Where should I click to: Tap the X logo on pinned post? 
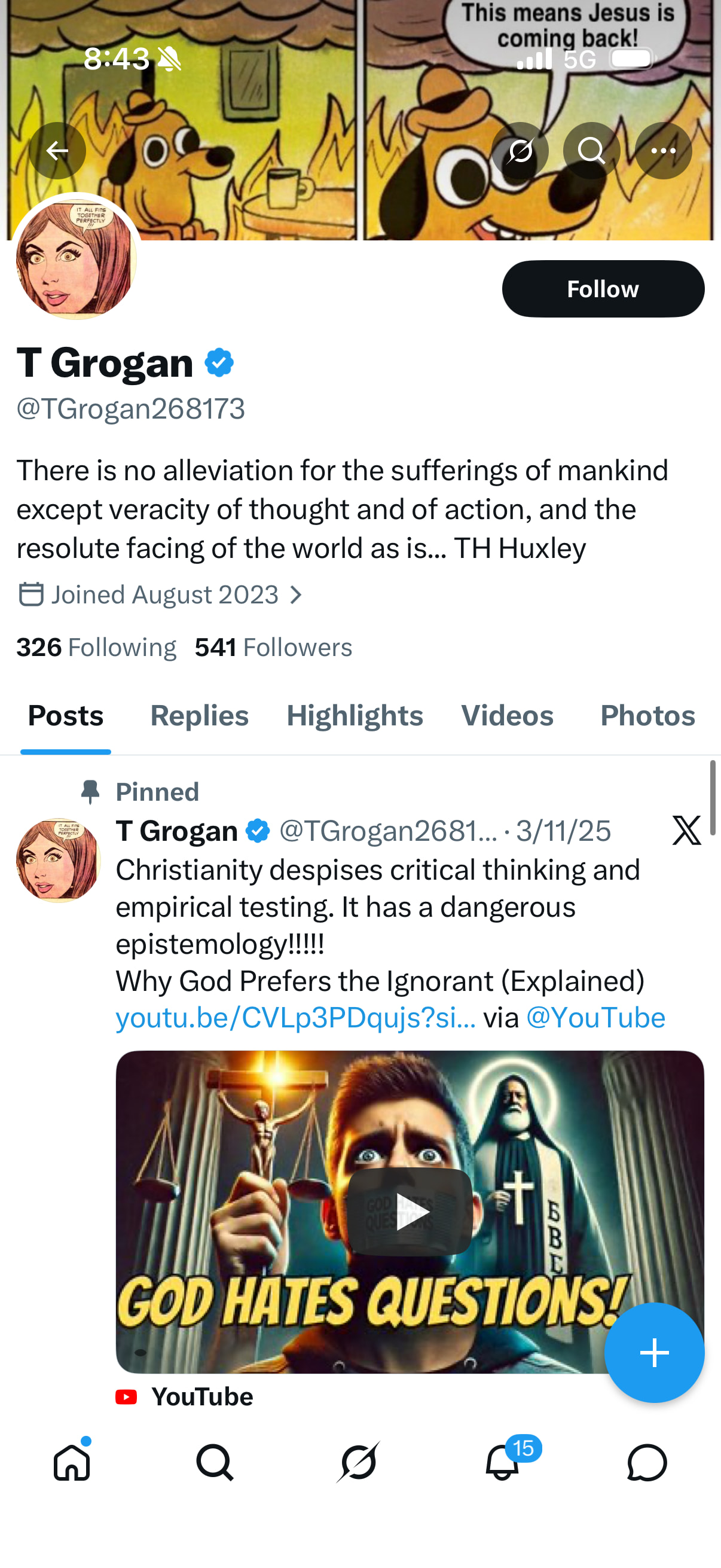click(686, 830)
